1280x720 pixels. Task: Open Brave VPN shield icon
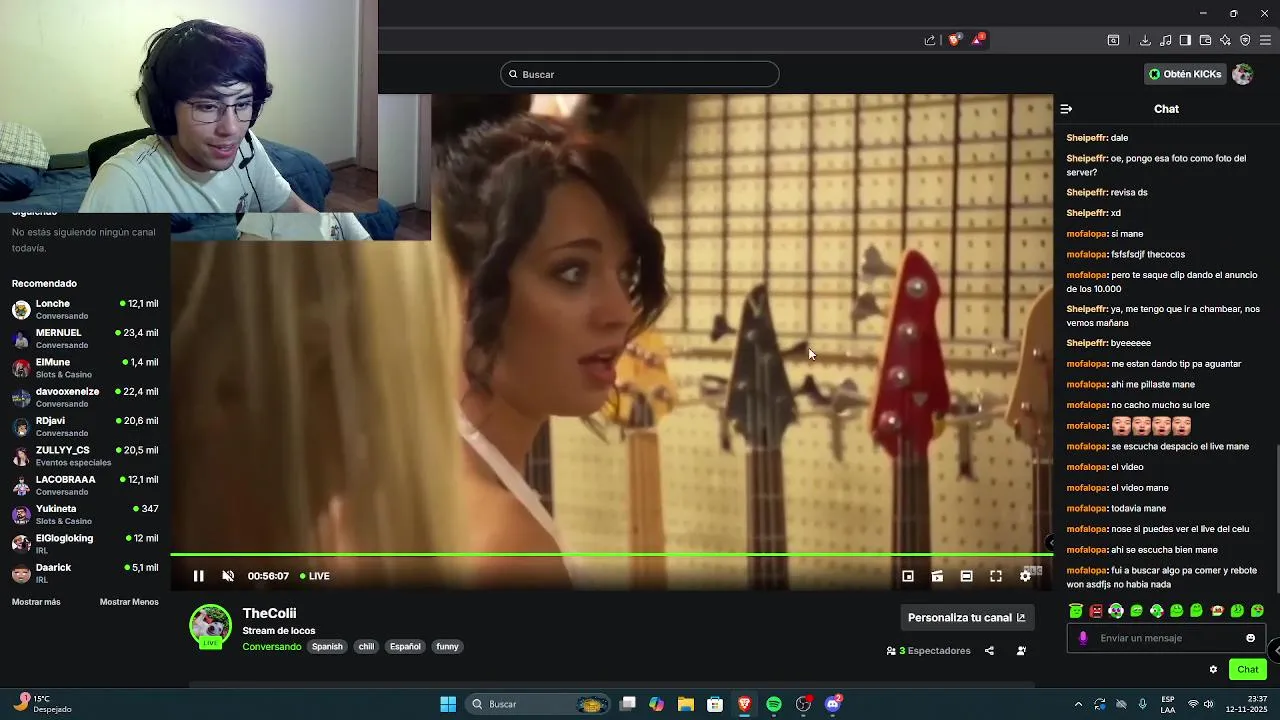point(1245,40)
